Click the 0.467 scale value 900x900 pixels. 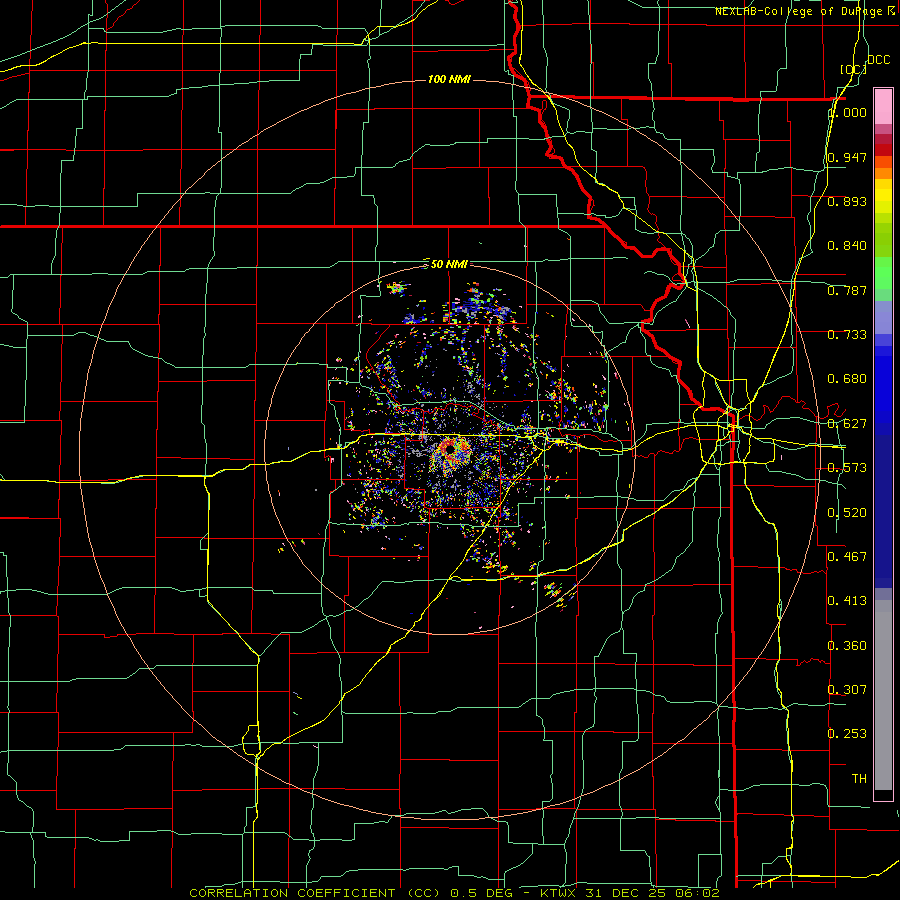tap(847, 556)
